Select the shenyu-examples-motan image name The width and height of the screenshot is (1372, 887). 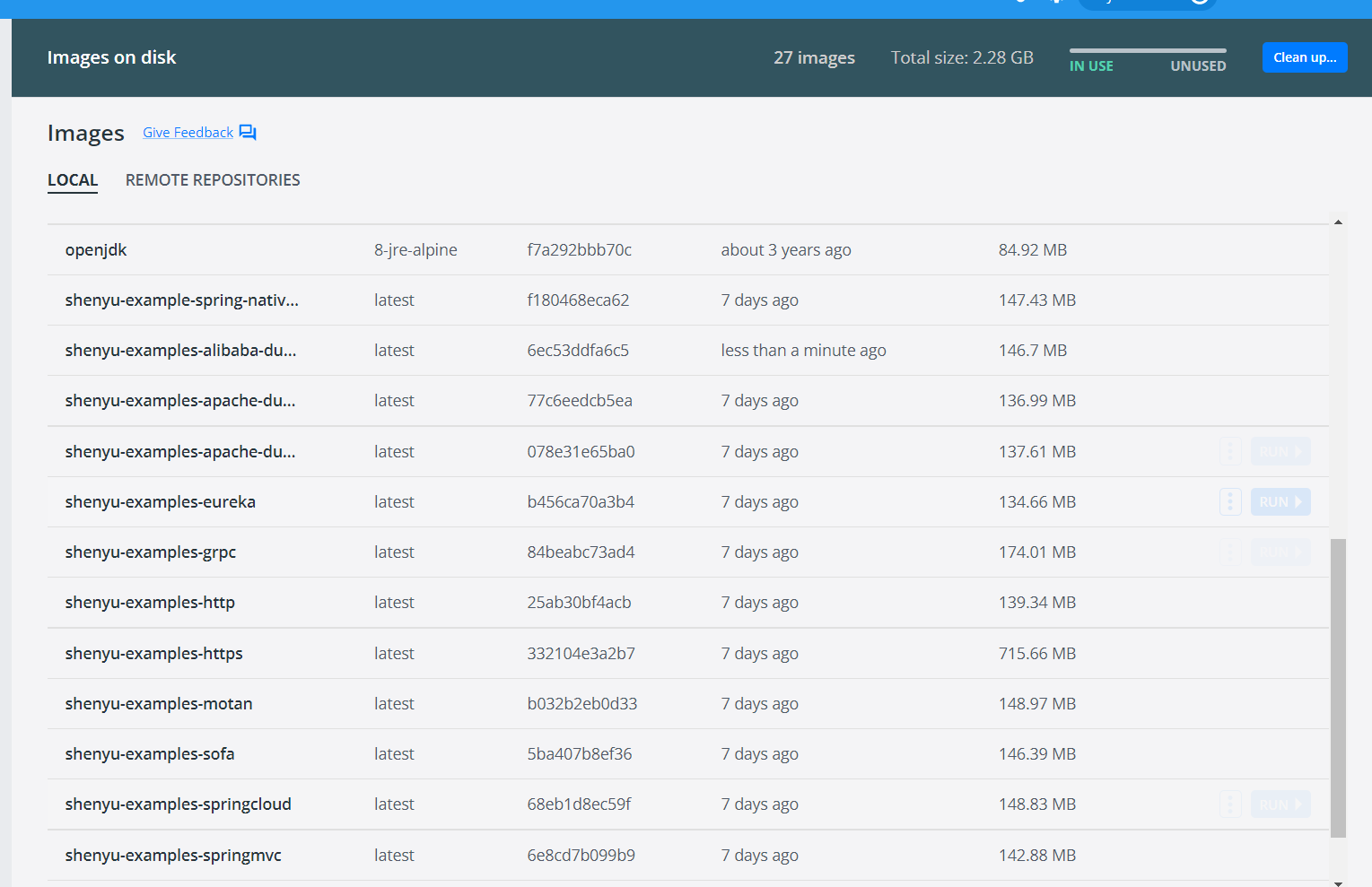click(159, 704)
